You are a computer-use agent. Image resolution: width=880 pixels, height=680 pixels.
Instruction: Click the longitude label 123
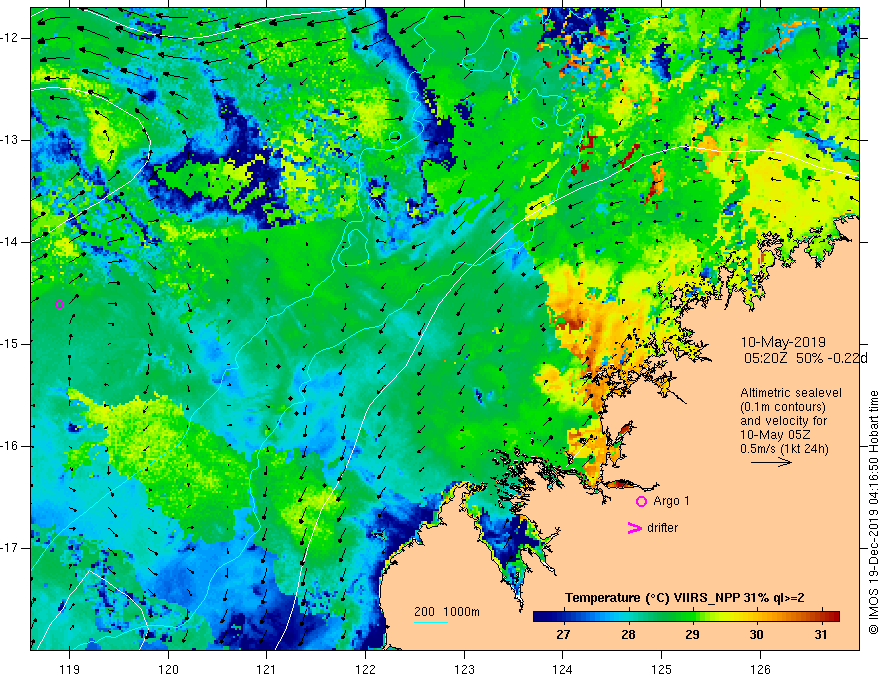click(x=464, y=669)
